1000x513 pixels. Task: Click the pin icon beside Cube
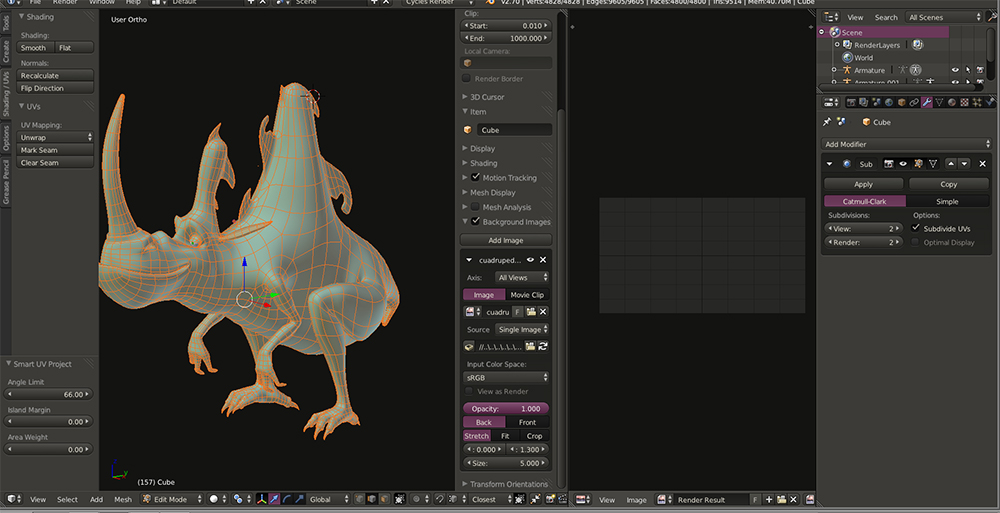coord(827,122)
